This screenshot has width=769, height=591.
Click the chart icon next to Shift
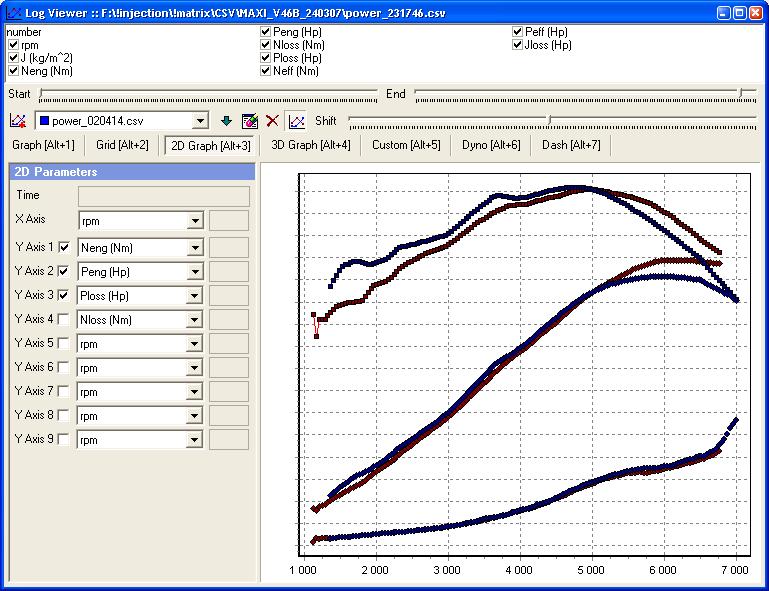(x=296, y=121)
